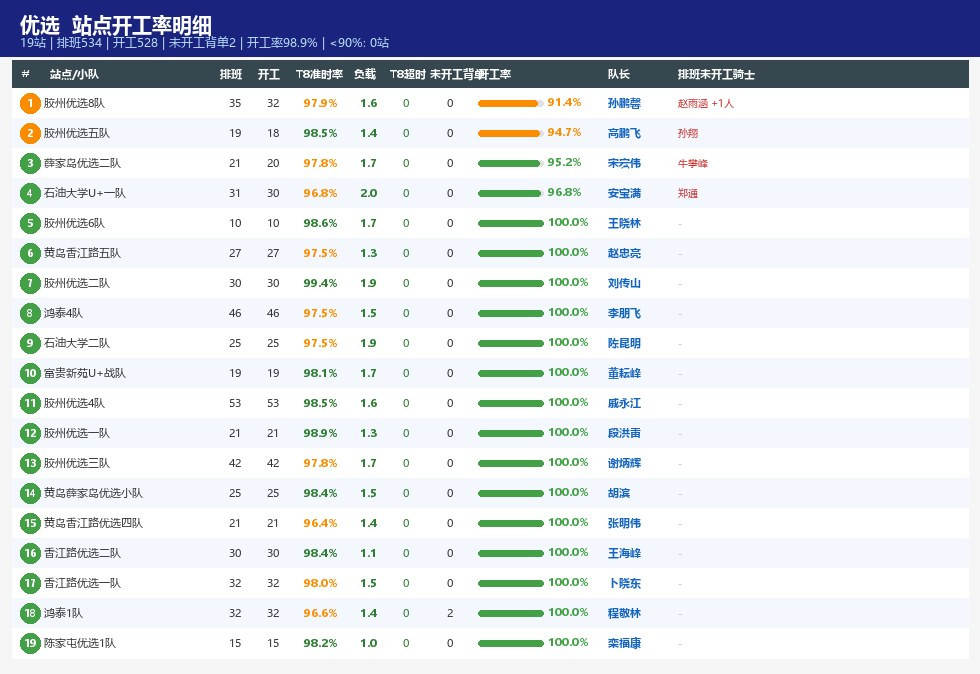The height and width of the screenshot is (674, 980).
Task: Sort by the 排班 column header
Action: tap(231, 74)
